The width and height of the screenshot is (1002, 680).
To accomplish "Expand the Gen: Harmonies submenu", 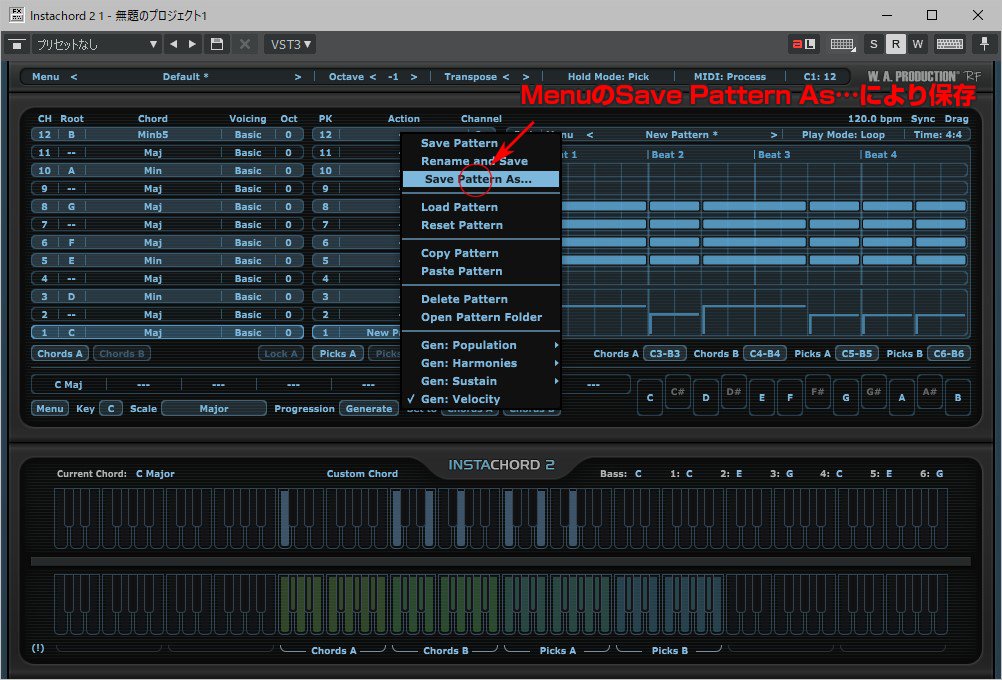I will tap(482, 363).
